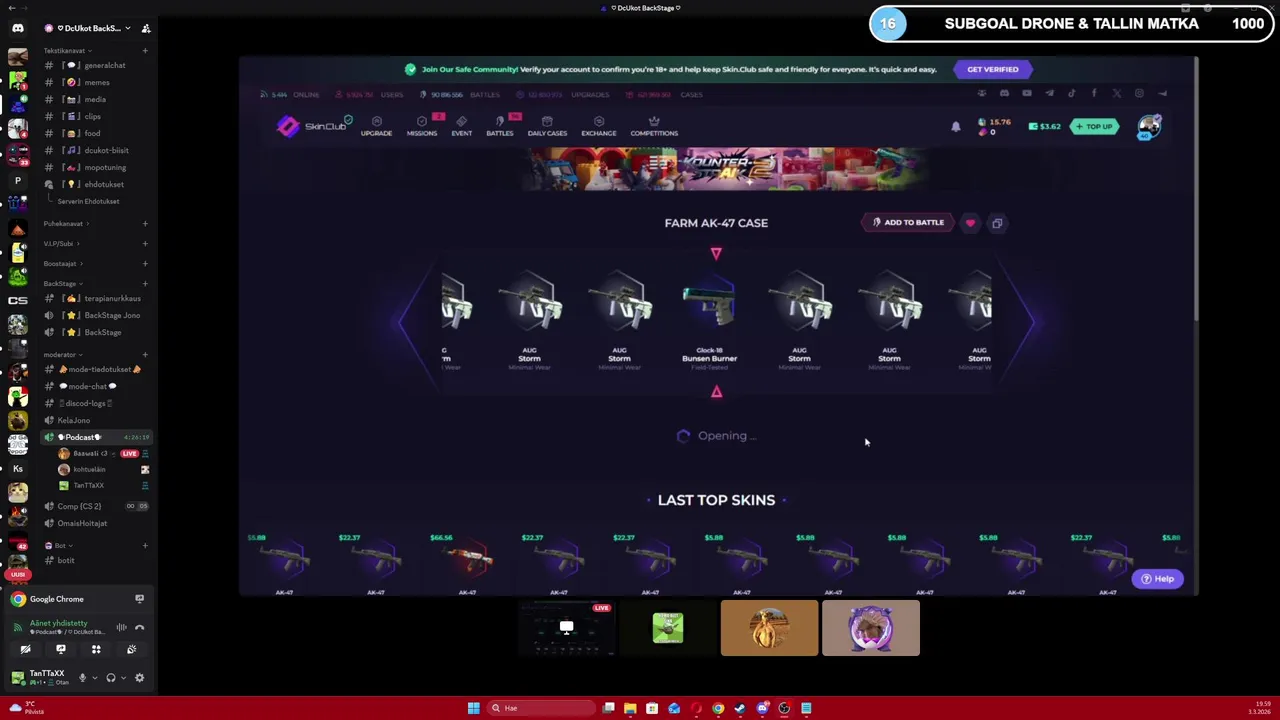Screen dimensions: 1280x720
Task: Click the Get Verified button
Action: click(x=992, y=69)
